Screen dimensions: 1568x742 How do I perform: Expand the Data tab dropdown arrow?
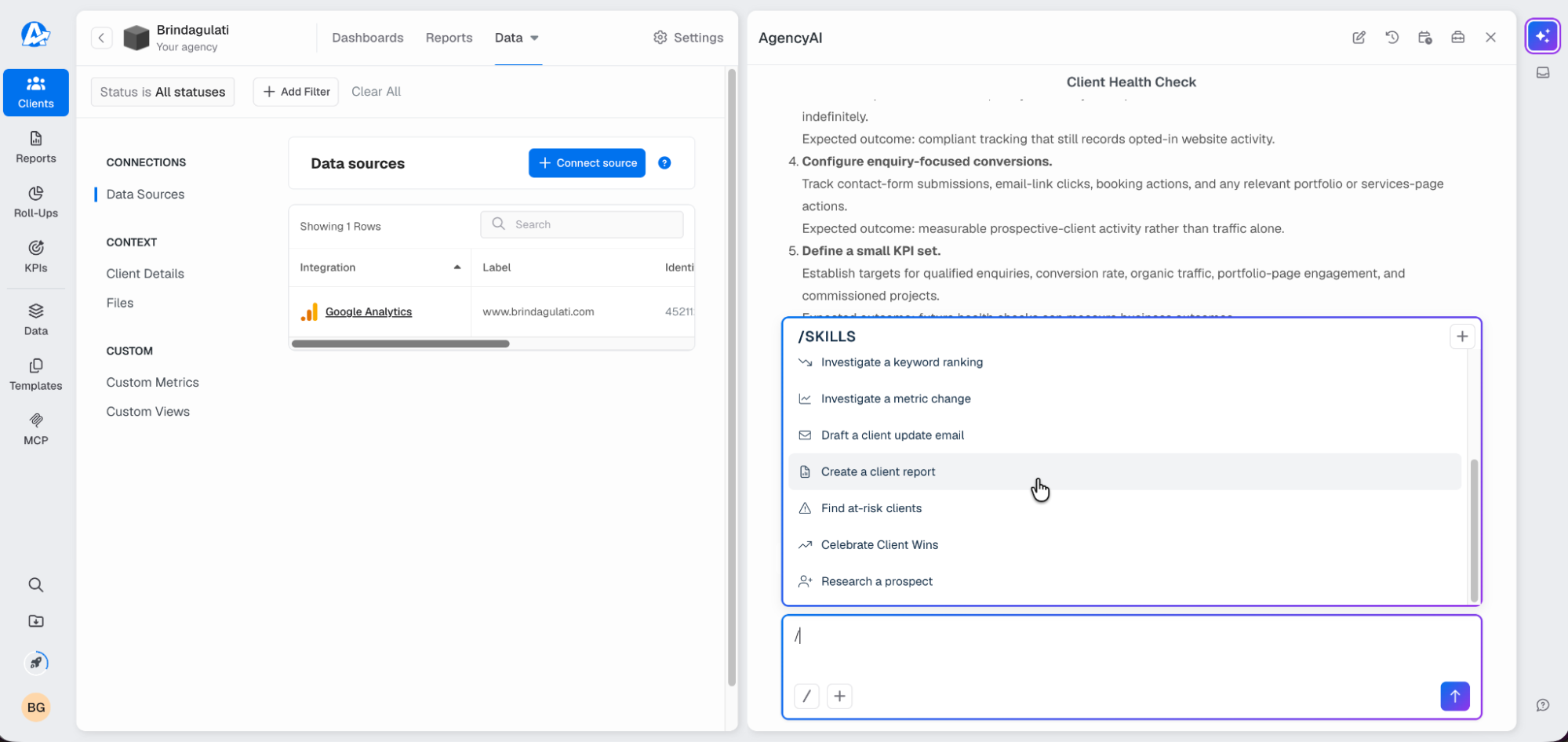[535, 38]
